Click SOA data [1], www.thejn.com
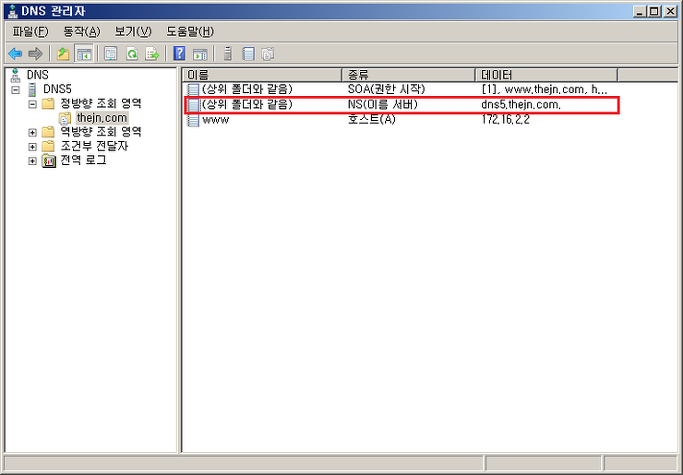Screen dimensions: 683x475 point(544,89)
